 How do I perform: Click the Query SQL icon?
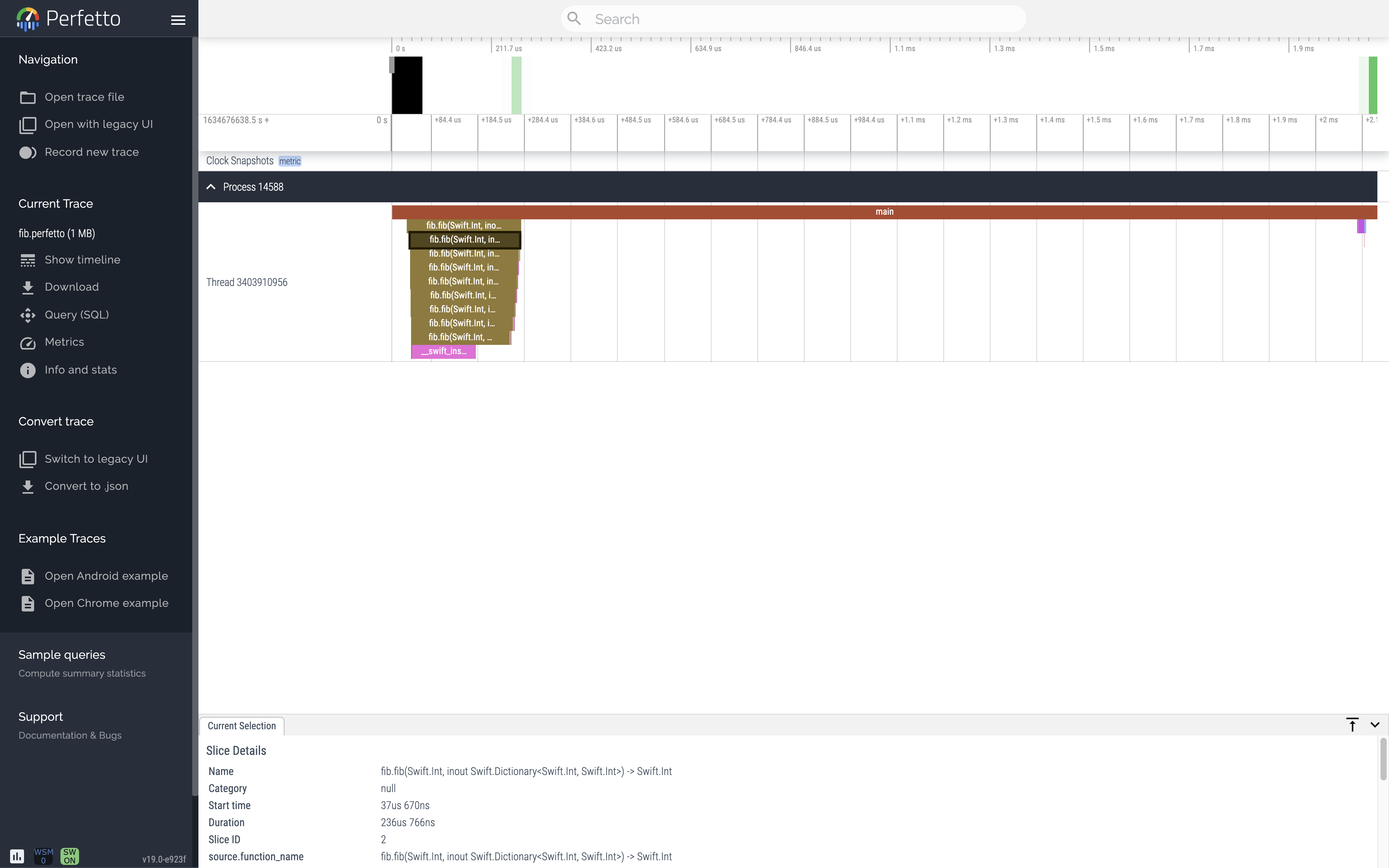point(27,314)
